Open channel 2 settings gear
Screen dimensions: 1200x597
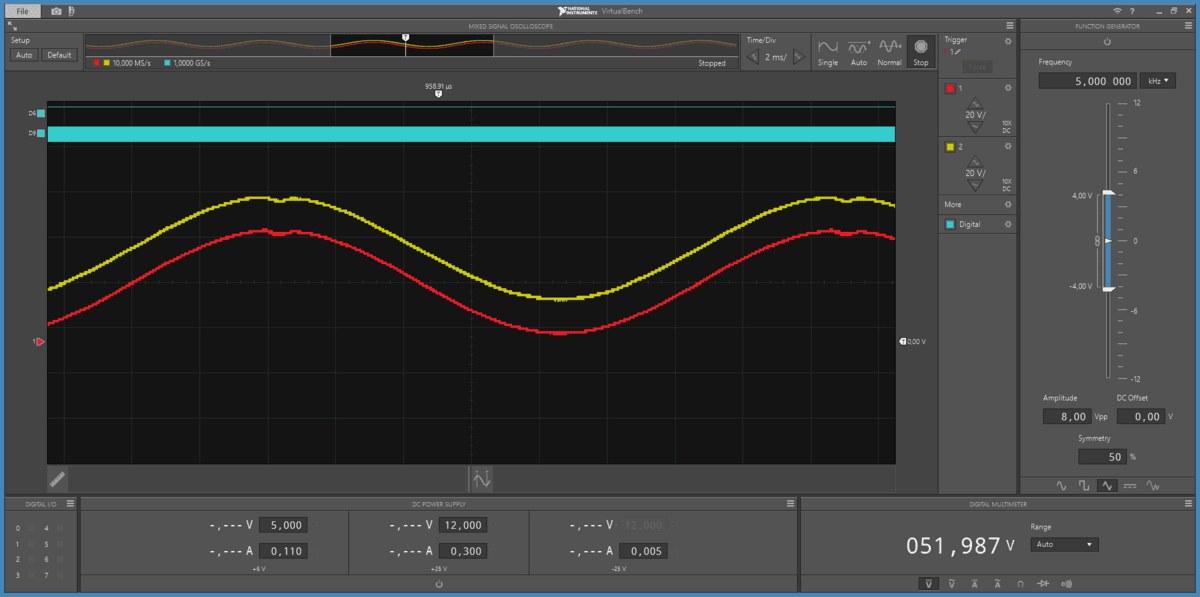1008,147
